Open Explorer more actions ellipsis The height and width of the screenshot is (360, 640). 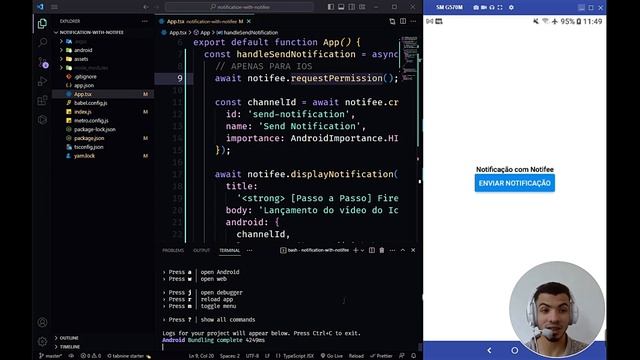pyautogui.click(x=145, y=21)
